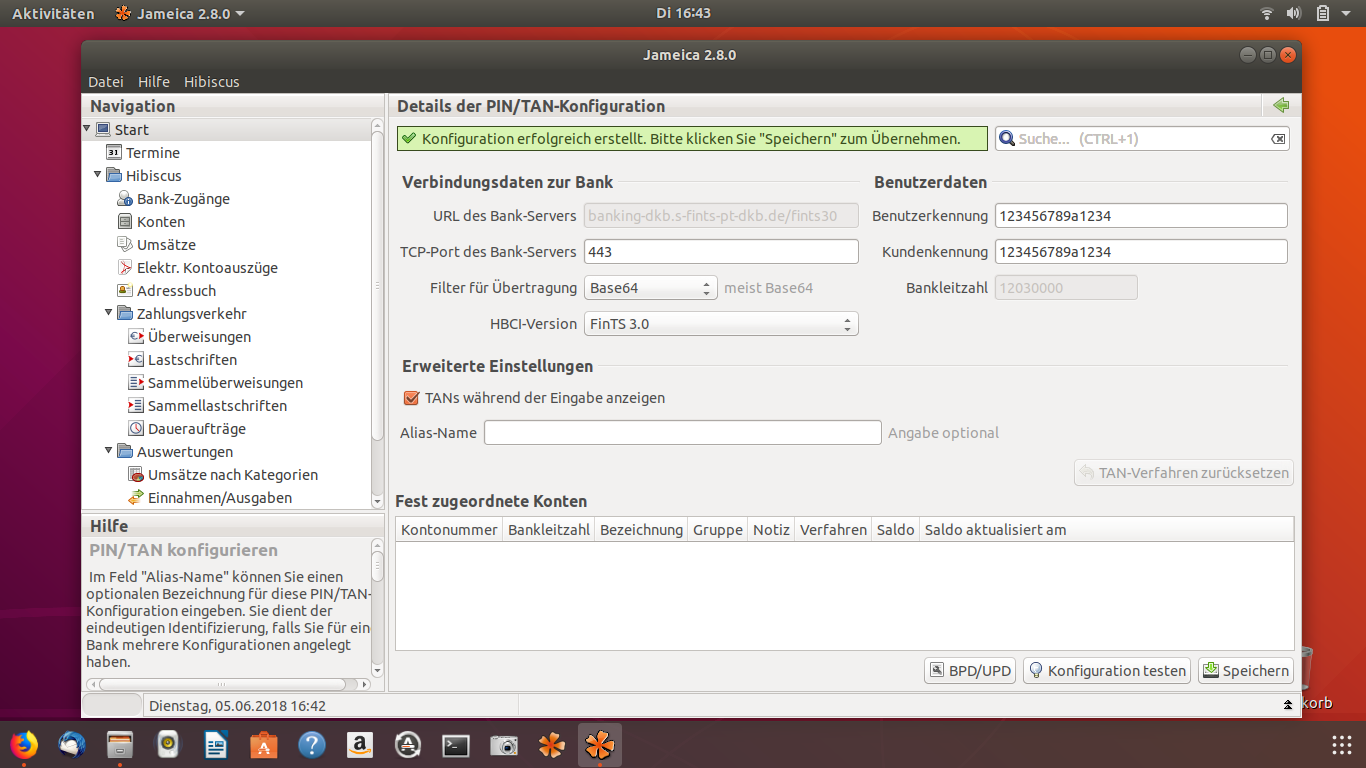The width and height of the screenshot is (1366, 768).
Task: Click Saldo aktualisiert am column header
Action: [x=1106, y=530]
